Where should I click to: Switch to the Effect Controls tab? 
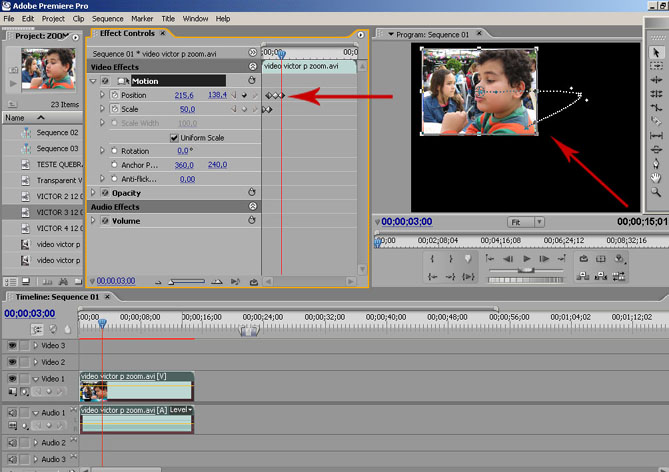click(x=126, y=33)
